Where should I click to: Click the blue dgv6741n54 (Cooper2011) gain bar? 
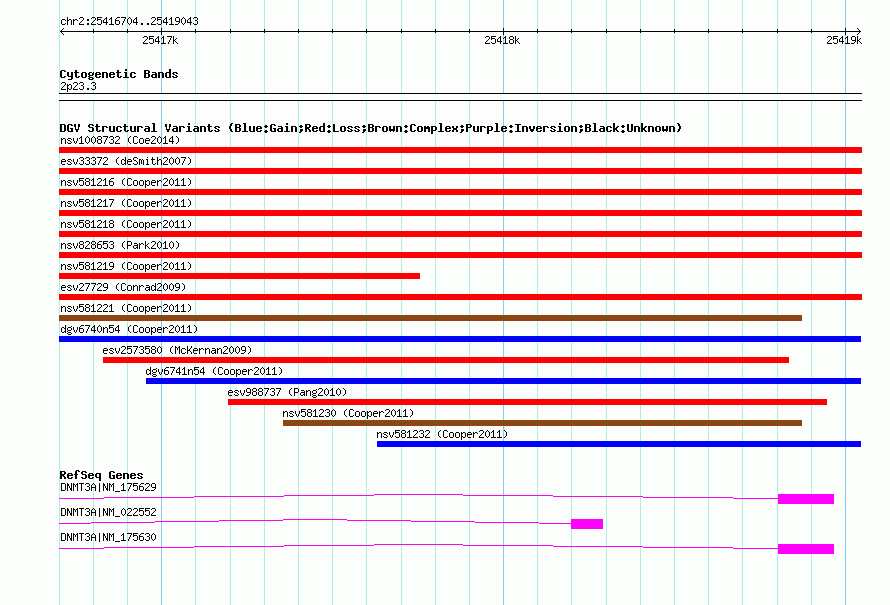503,381
